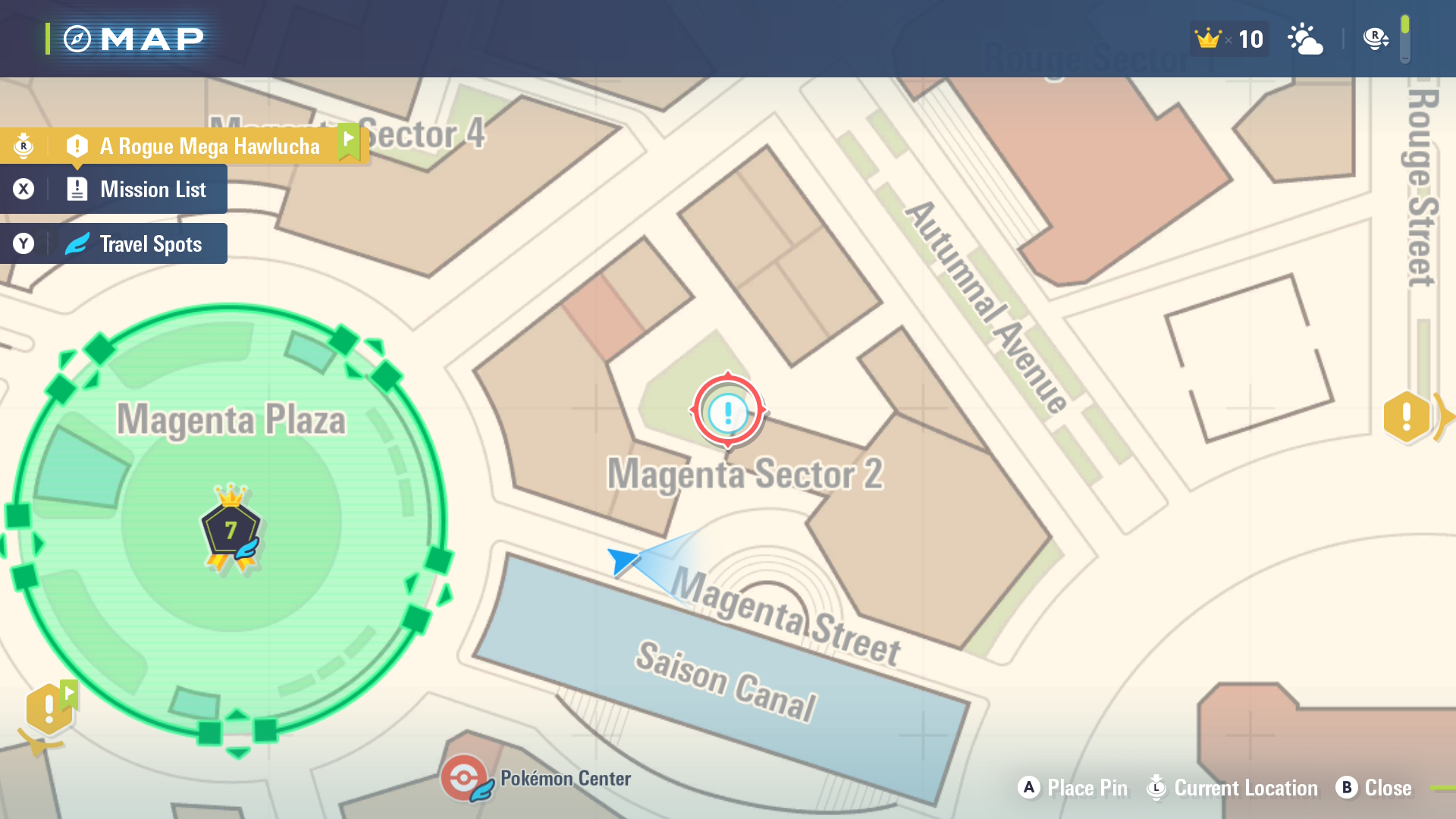Click the blue player location arrow
This screenshot has height=819, width=1456.
tap(623, 561)
